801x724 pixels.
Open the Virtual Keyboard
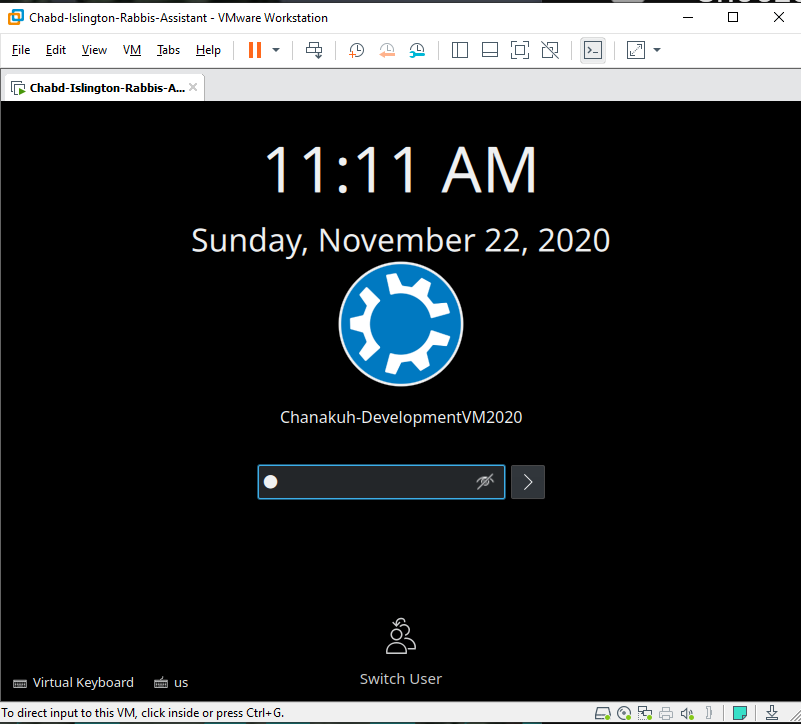click(x=74, y=683)
